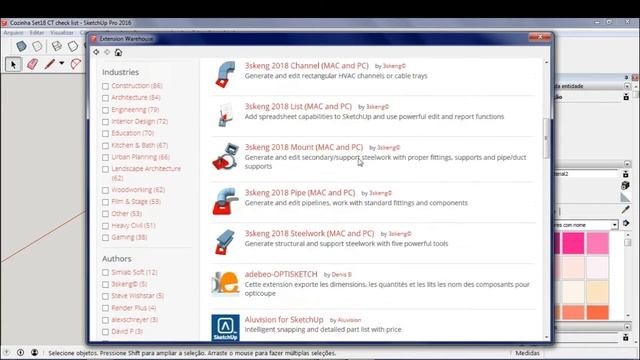Open 3skeng 2018 Pipe (MAC and PC) link
The height and width of the screenshot is (360, 640).
point(300,192)
